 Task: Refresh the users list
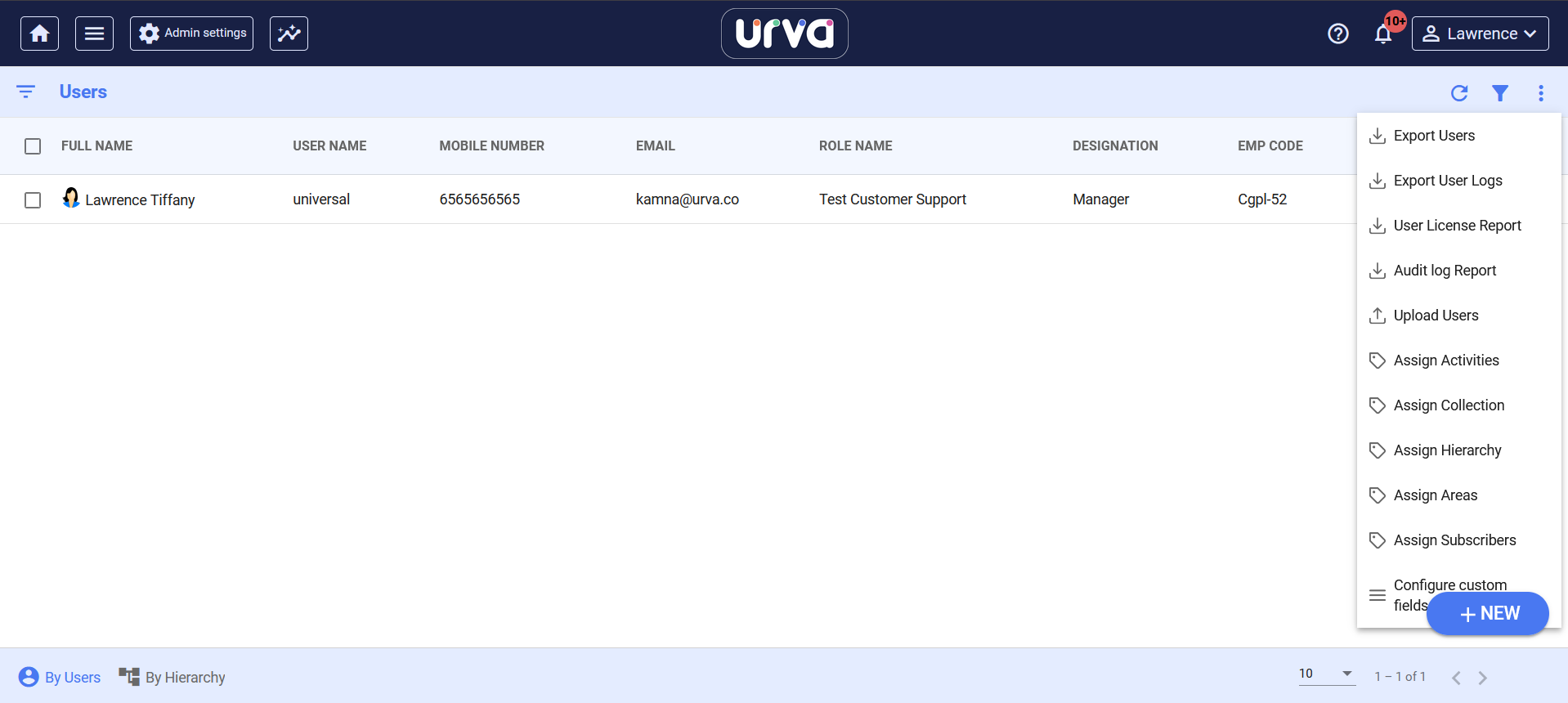(1458, 93)
